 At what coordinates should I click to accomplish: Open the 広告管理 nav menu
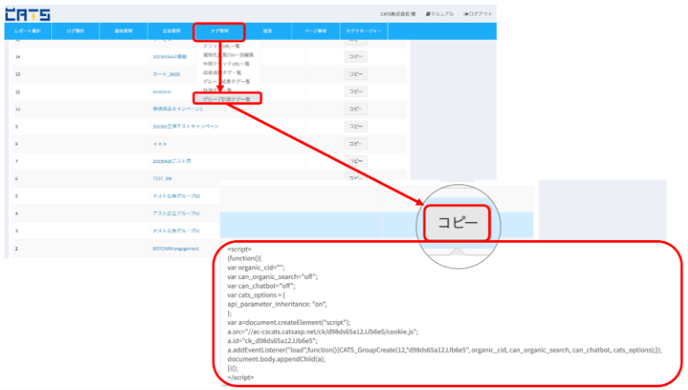pos(172,31)
